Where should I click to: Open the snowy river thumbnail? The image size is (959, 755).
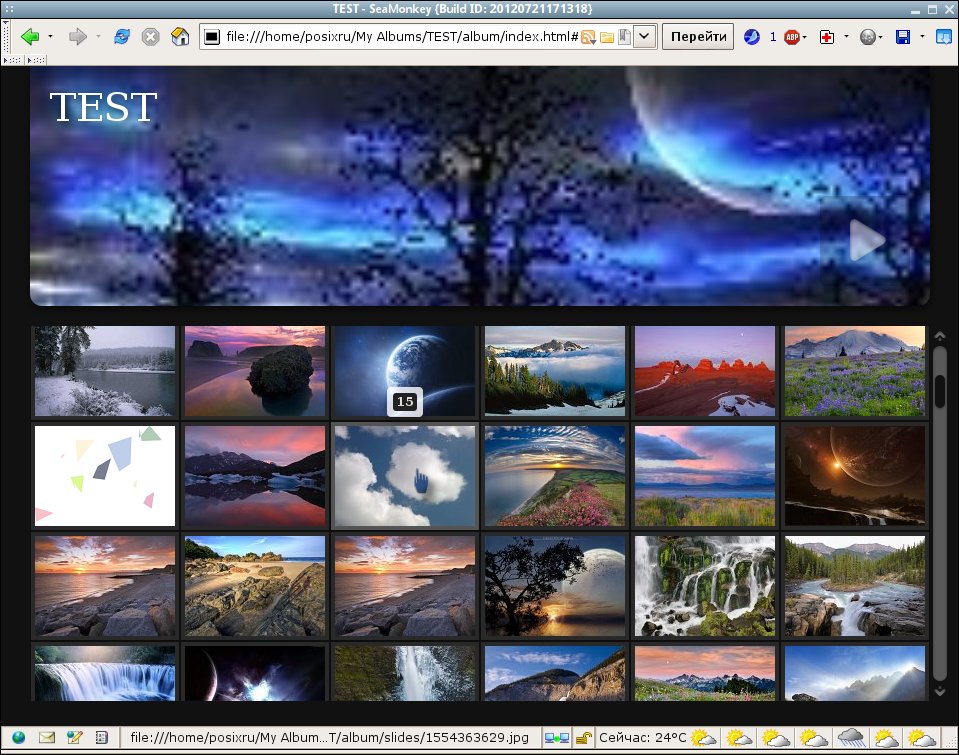[x=105, y=371]
